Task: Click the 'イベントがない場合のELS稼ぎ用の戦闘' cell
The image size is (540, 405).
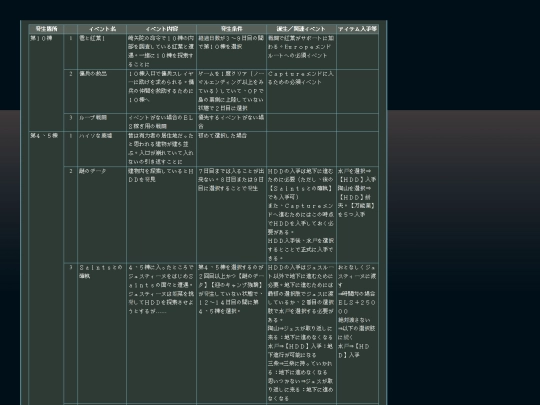Action: pyautogui.click(x=162, y=122)
